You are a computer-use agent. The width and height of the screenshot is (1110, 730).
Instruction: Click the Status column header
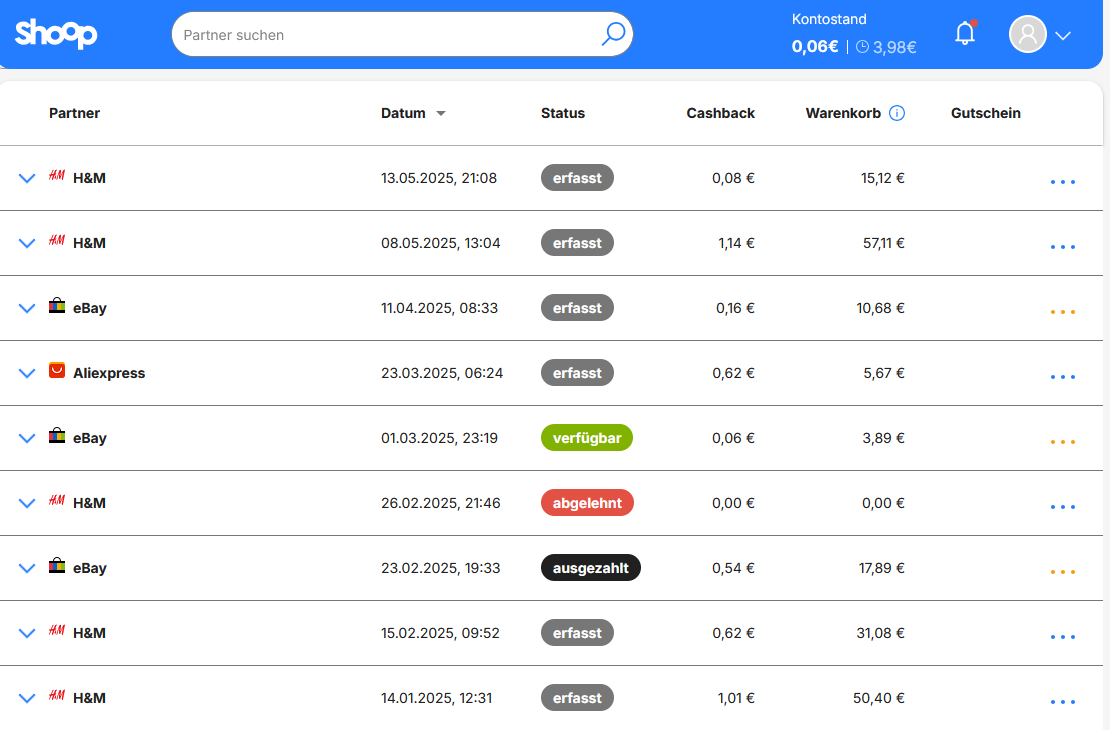(563, 113)
